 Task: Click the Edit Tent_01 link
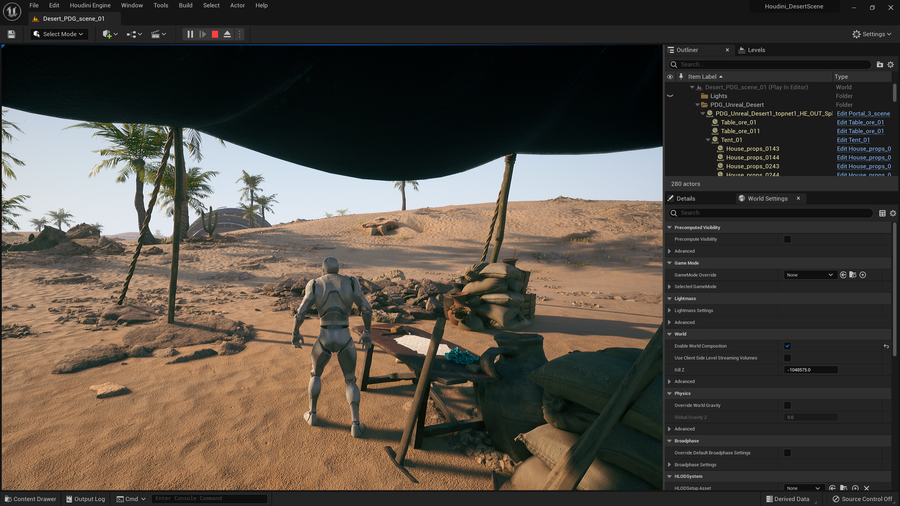point(853,140)
